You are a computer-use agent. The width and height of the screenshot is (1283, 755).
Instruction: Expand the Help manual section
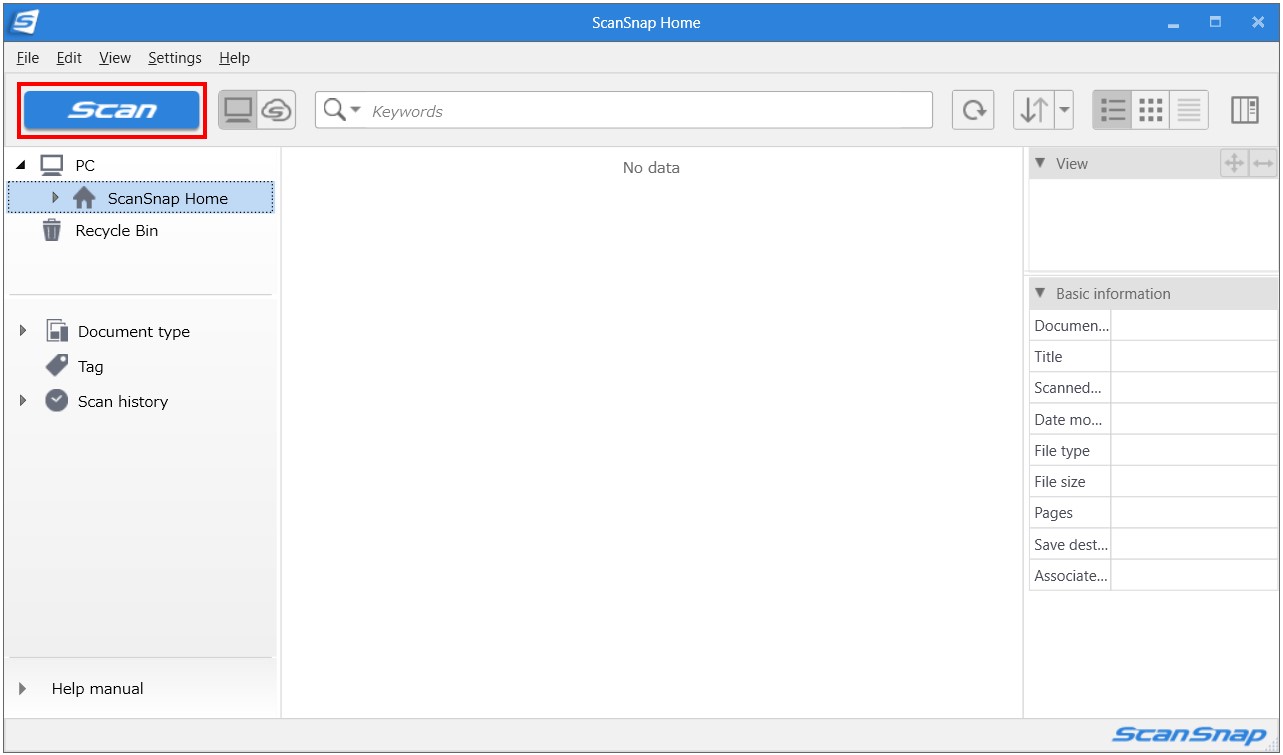coord(23,688)
